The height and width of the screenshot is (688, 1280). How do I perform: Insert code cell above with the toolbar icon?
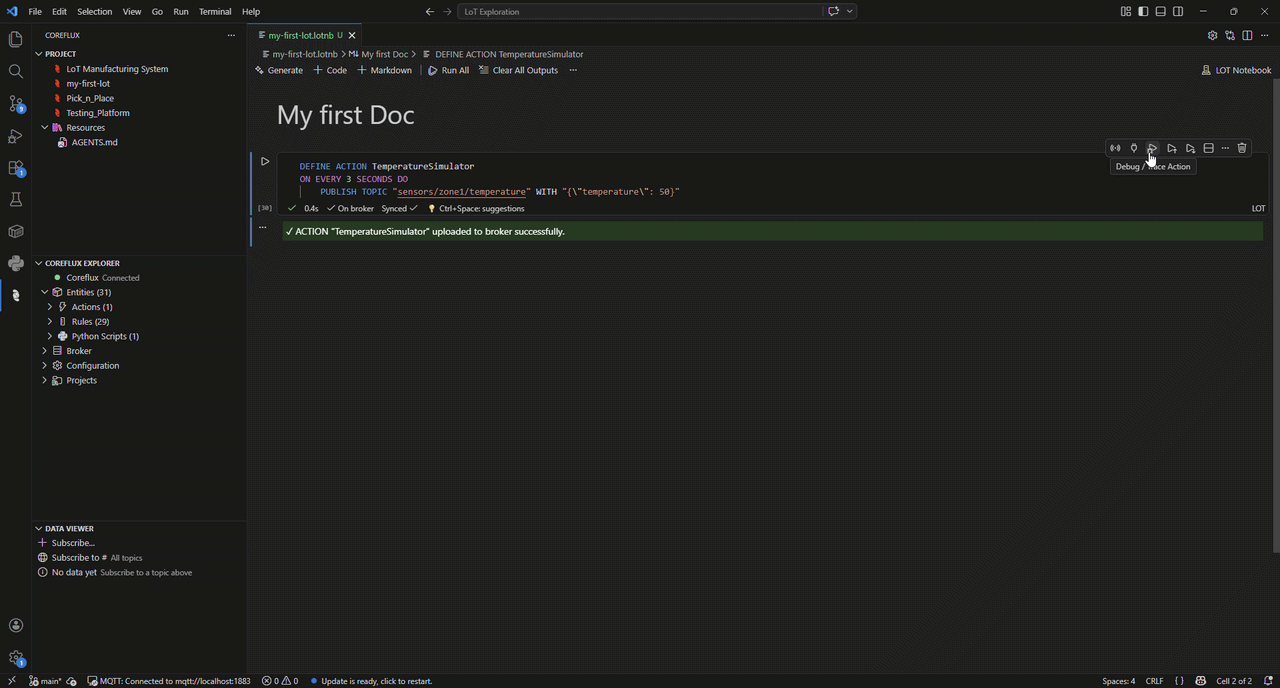(x=1171, y=148)
